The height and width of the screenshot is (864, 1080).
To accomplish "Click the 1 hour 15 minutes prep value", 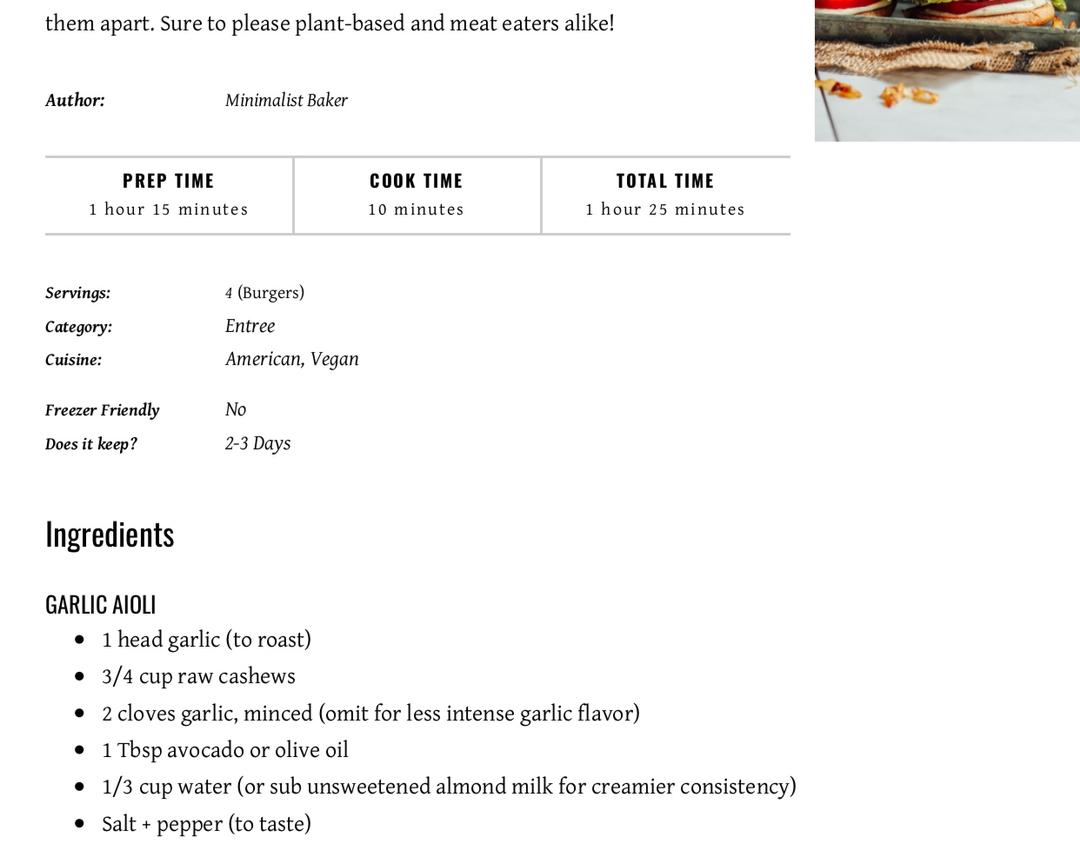I will 168,209.
